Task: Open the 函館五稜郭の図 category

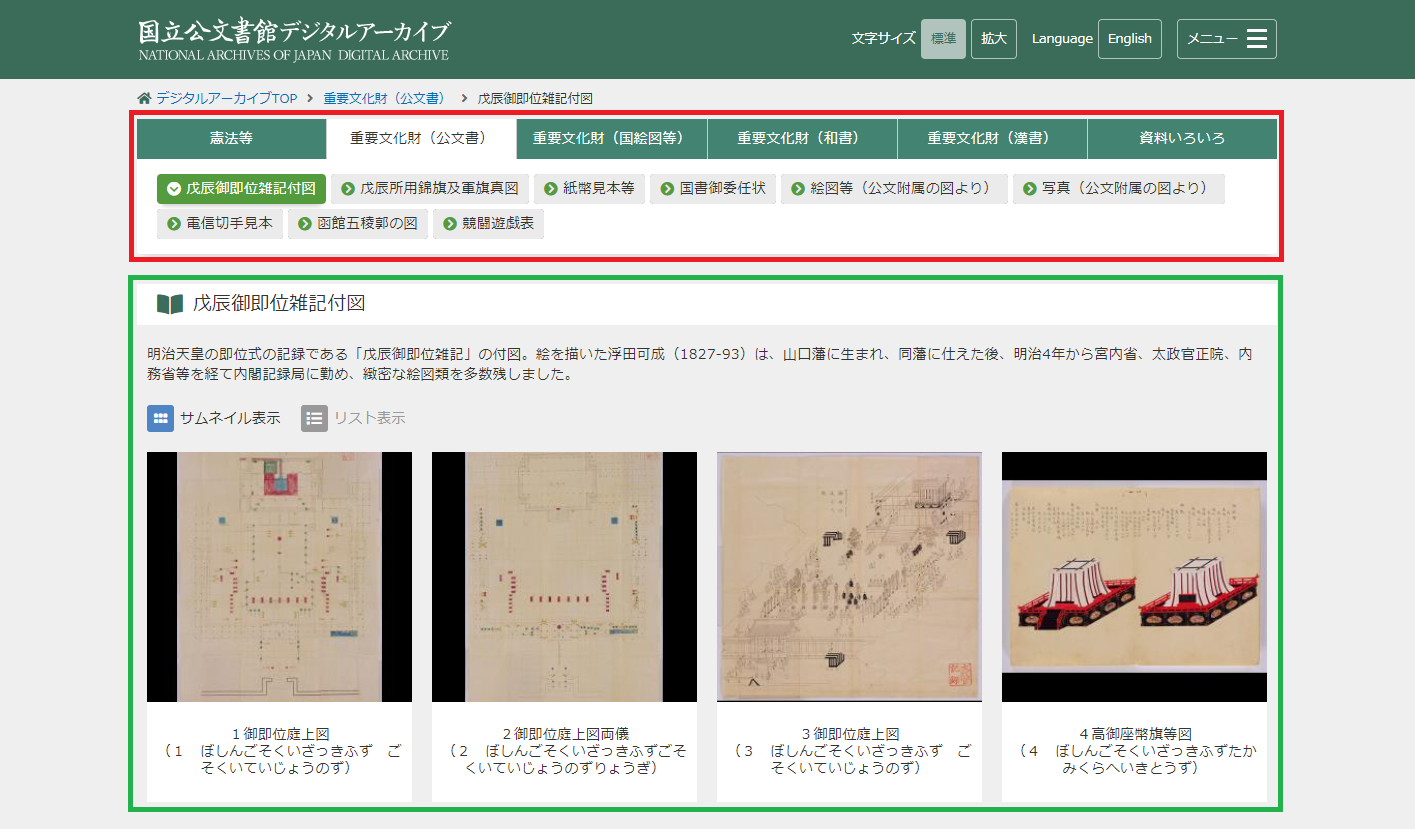Action: click(x=358, y=224)
